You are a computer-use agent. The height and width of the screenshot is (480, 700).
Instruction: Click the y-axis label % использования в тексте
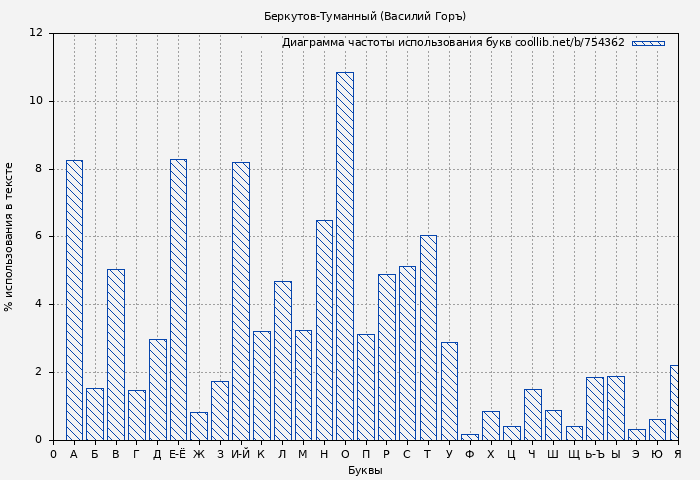[x=10, y=236]
